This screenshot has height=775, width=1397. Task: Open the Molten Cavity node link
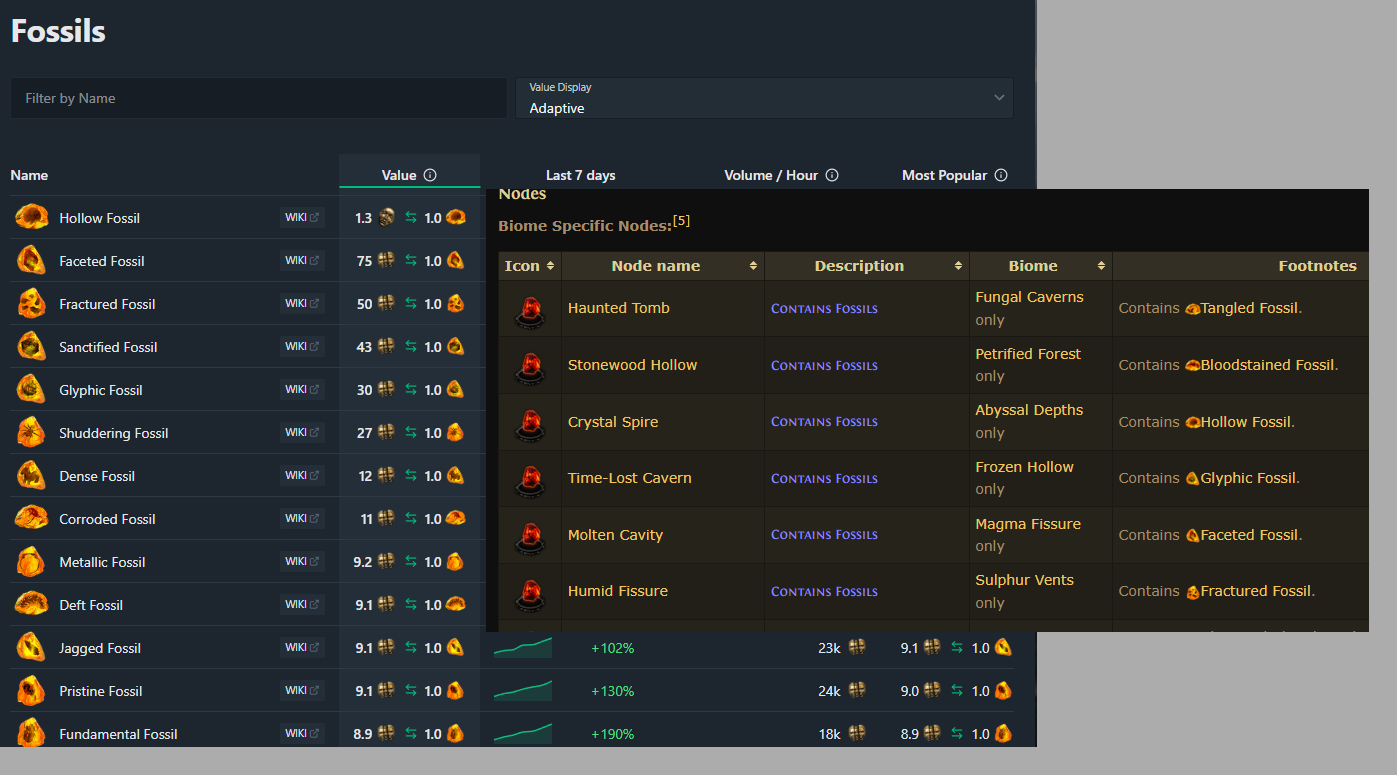tap(615, 535)
